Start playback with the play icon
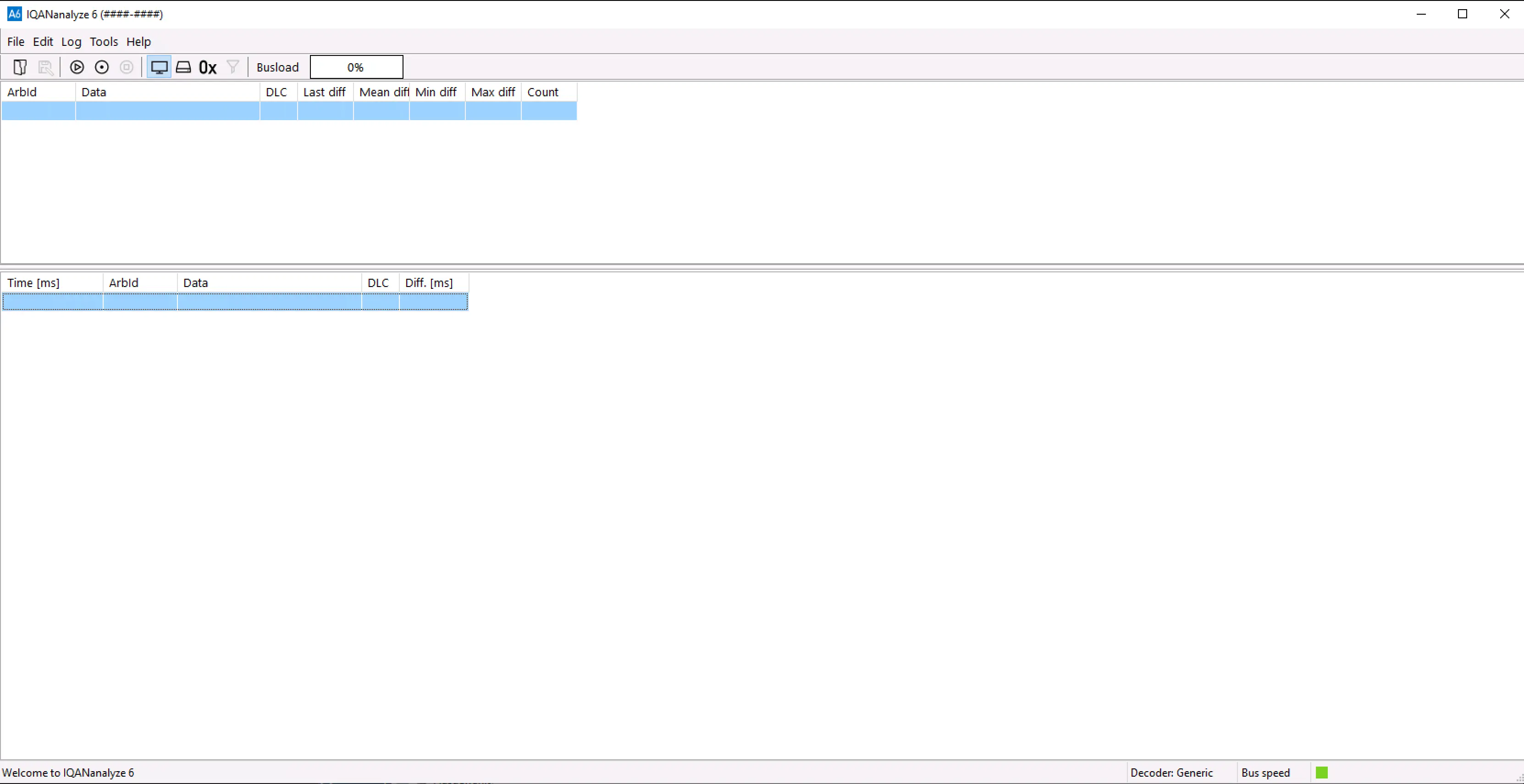Image resolution: width=1524 pixels, height=784 pixels. click(x=77, y=67)
